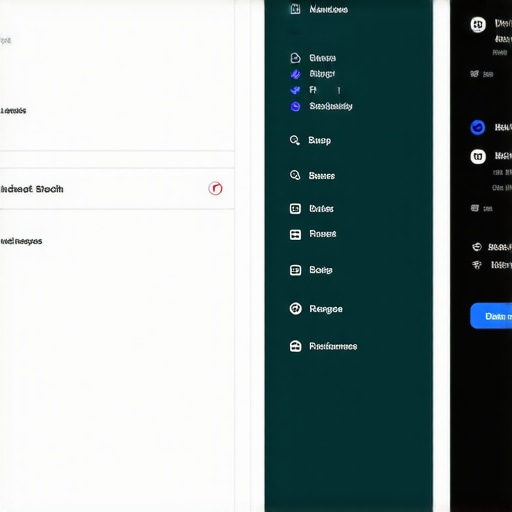Open the 'Buses' sidebar entry label

pyautogui.click(x=322, y=176)
